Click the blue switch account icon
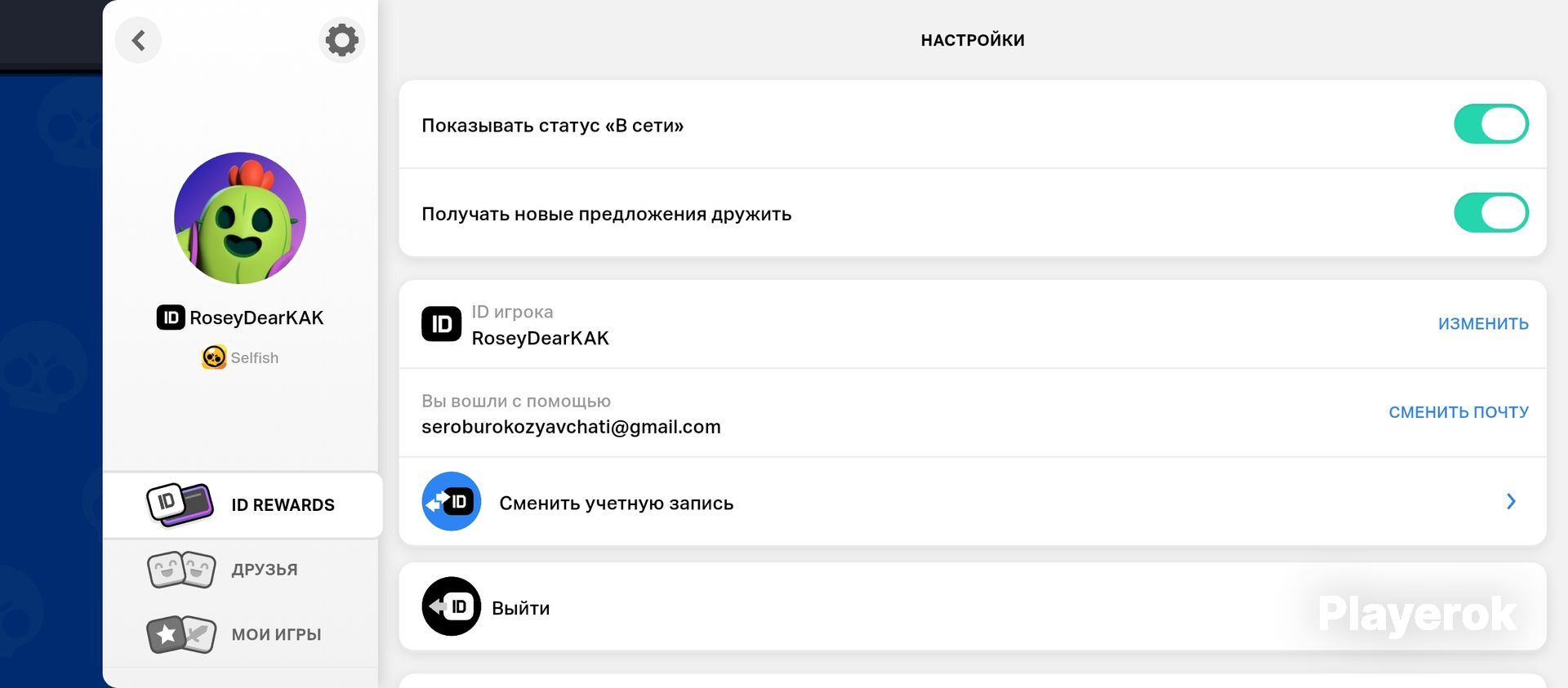This screenshot has width=1568, height=688. coord(452,501)
